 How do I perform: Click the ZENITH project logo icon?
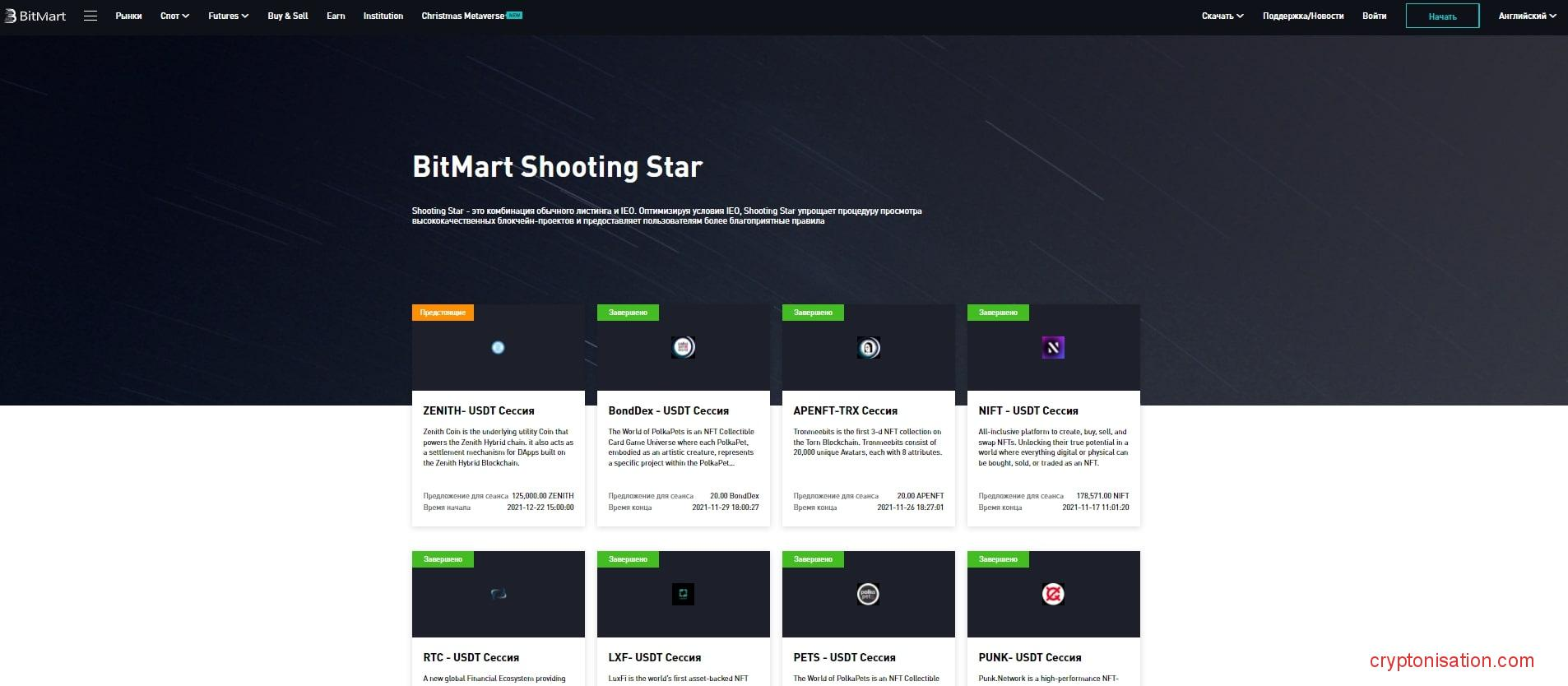[498, 348]
